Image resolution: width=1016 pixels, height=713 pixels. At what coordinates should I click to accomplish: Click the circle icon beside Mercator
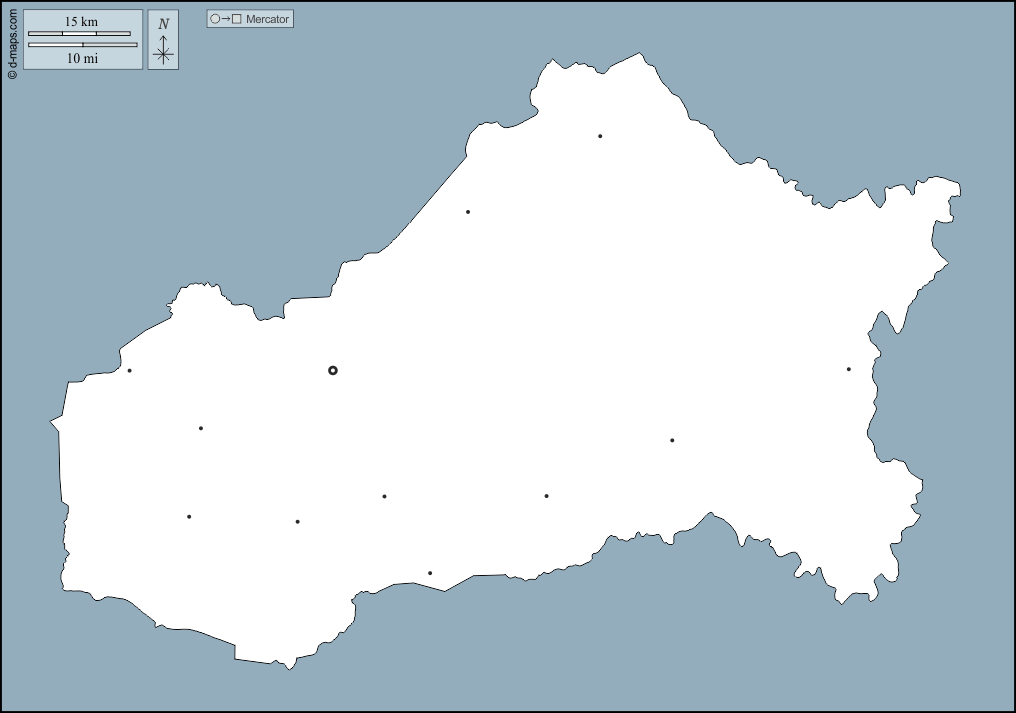tap(215, 19)
